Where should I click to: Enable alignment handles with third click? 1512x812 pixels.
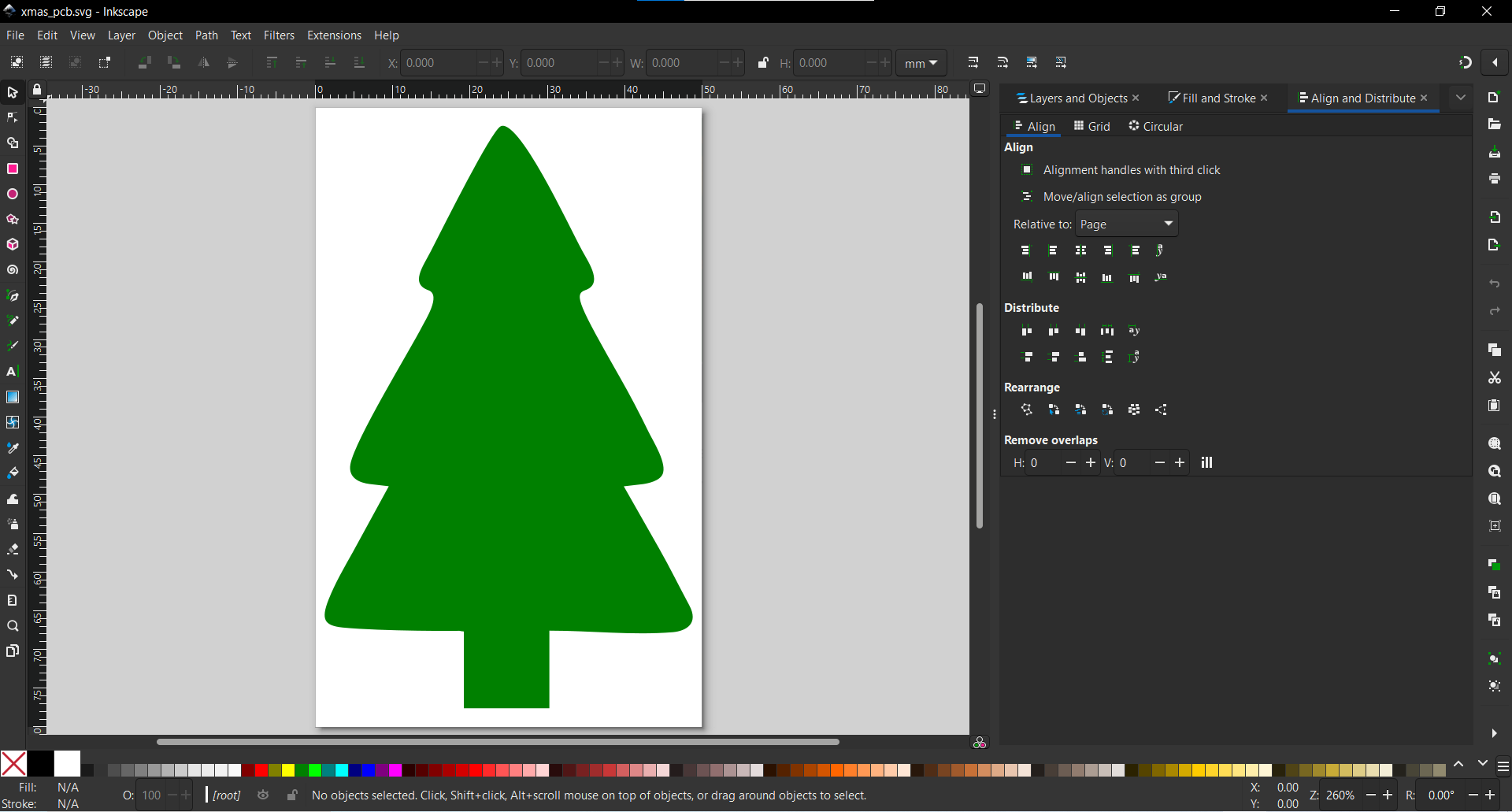1028,169
